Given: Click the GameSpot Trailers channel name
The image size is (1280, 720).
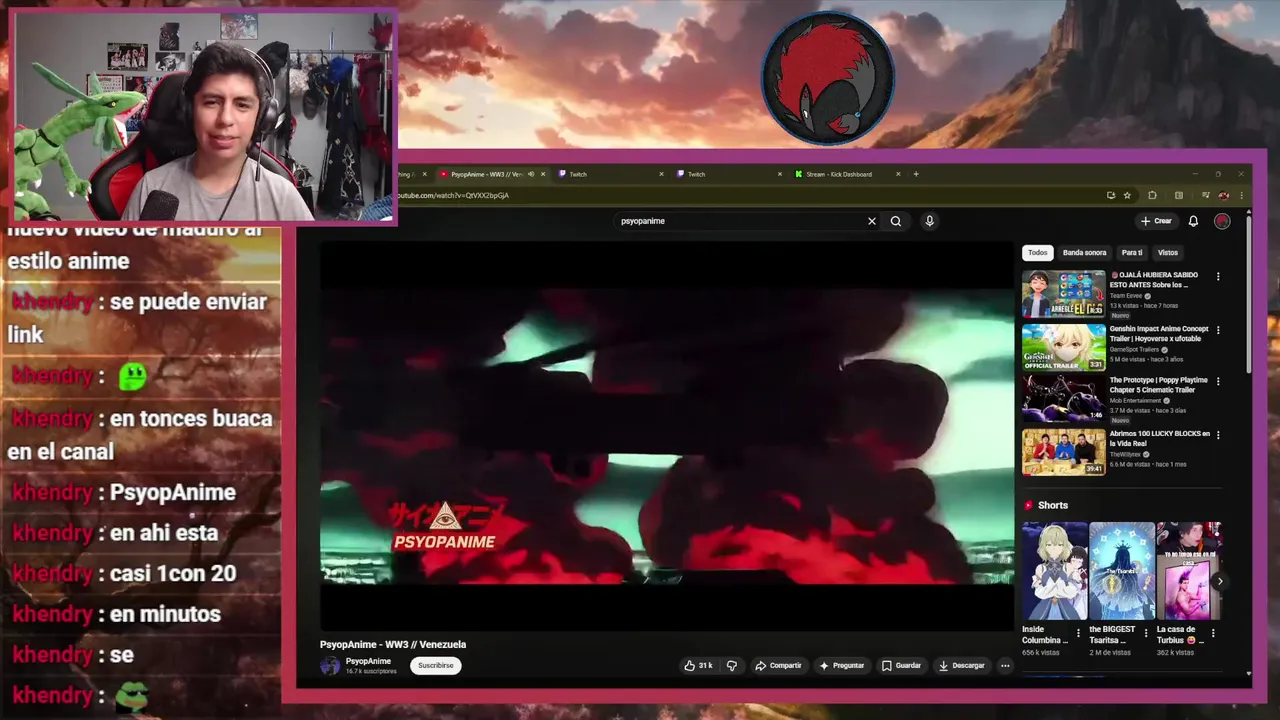Looking at the screenshot, I should [1135, 349].
